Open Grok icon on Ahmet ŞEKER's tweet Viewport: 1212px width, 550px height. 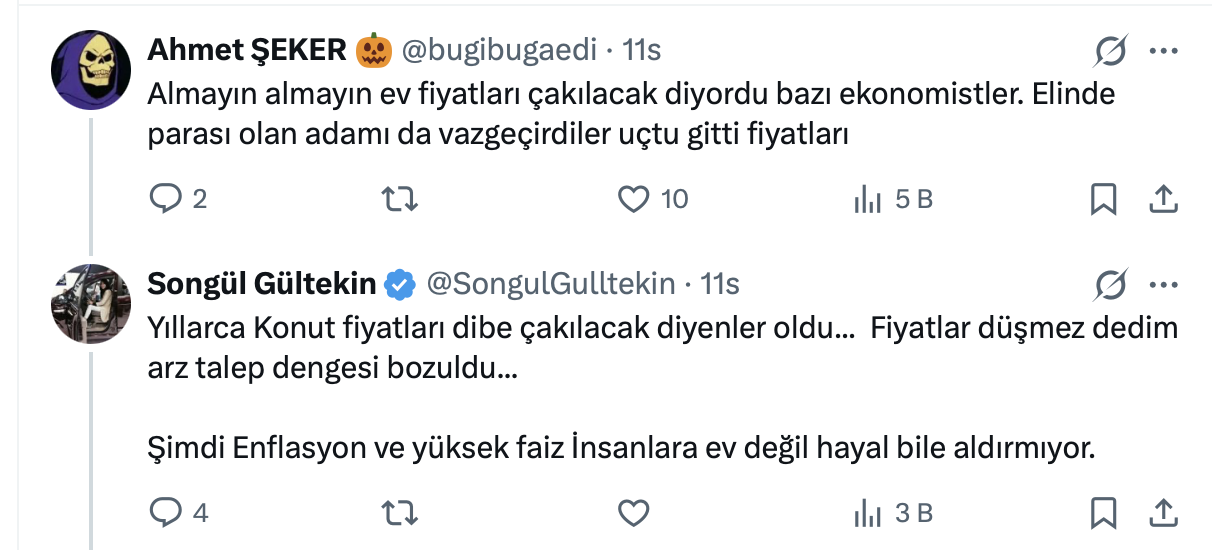point(1111,50)
